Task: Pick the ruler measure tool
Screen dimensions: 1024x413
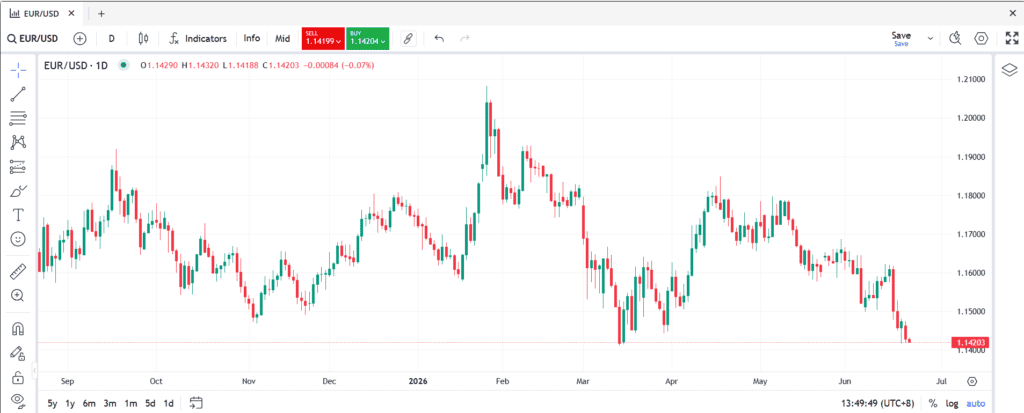Action: pyautogui.click(x=18, y=271)
